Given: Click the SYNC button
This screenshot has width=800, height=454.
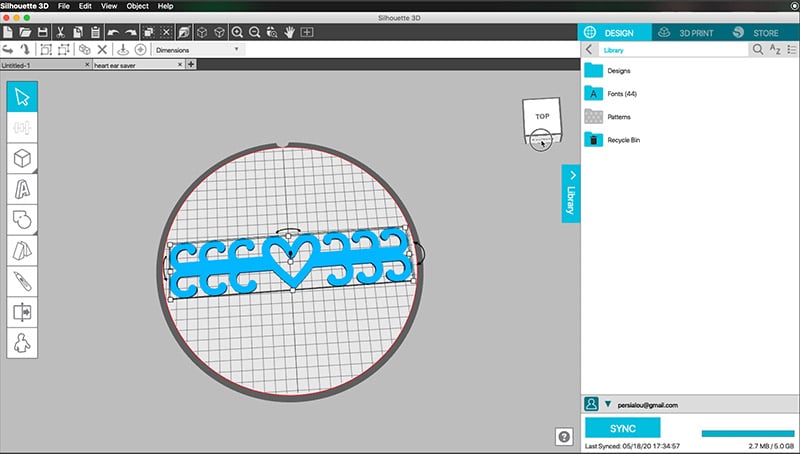Looking at the screenshot, I should tap(622, 428).
